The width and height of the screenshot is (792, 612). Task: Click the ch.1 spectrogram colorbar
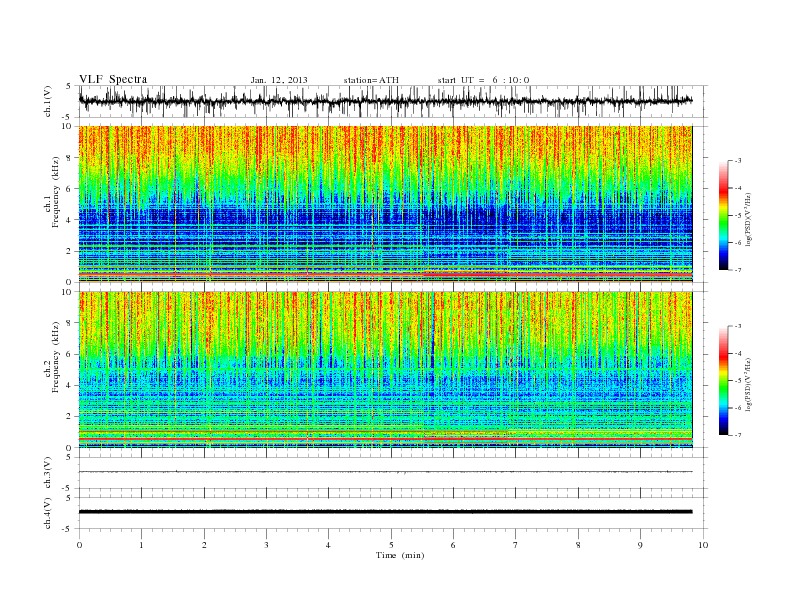click(x=723, y=215)
